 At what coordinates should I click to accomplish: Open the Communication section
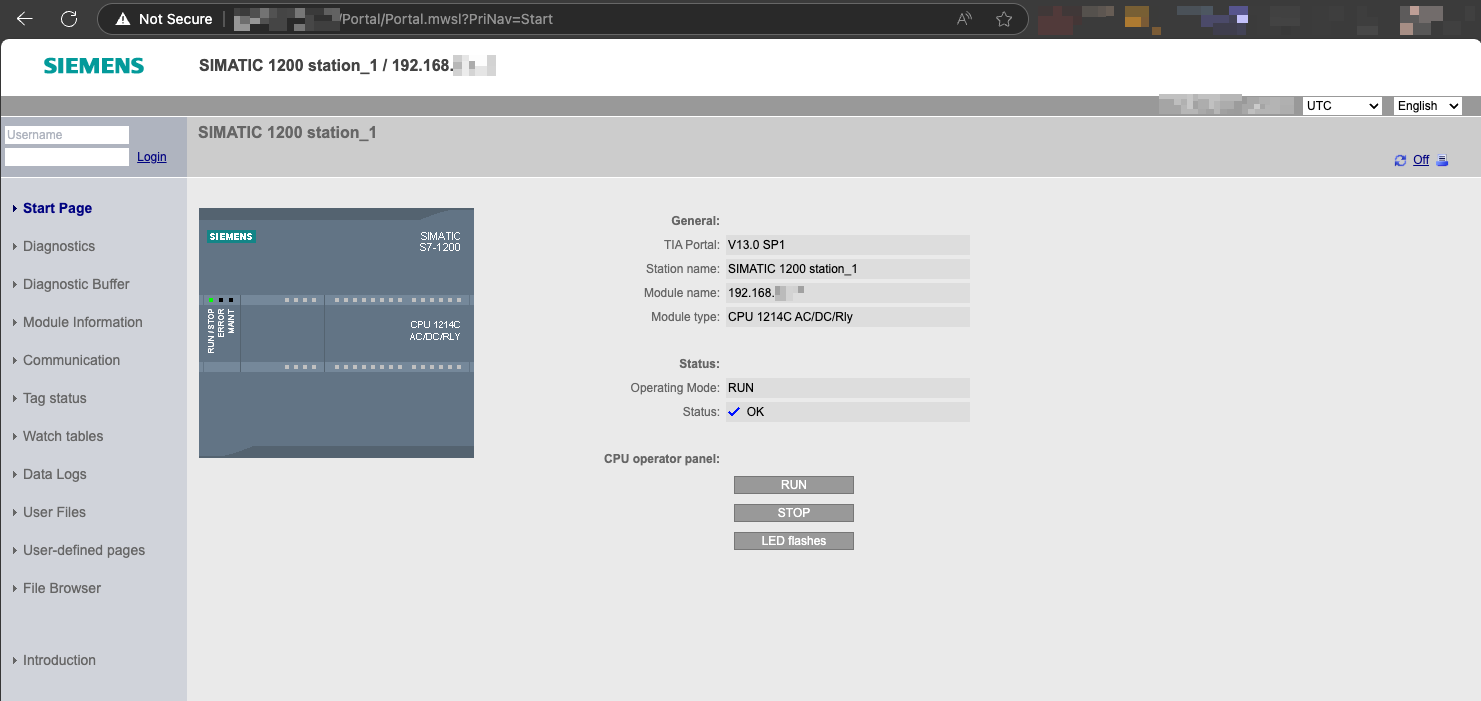tap(71, 360)
